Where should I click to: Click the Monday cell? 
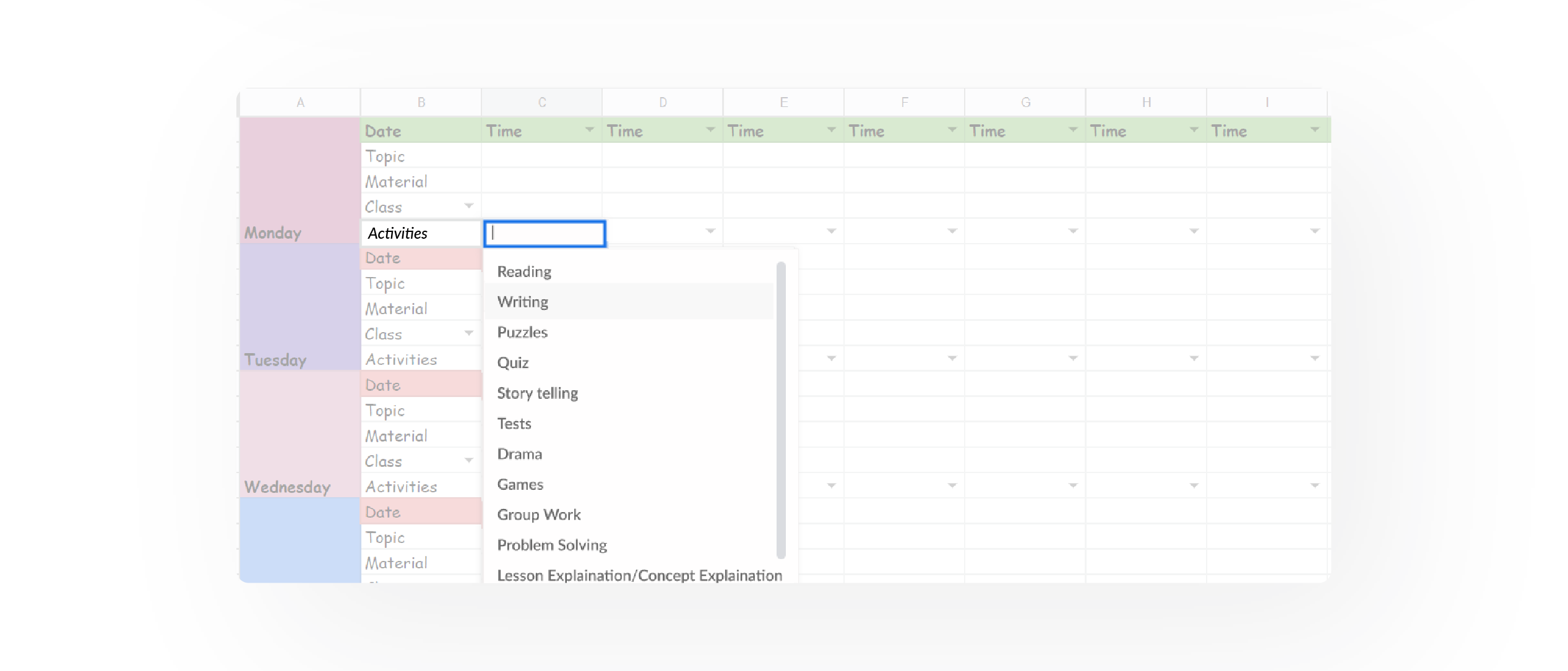(x=300, y=180)
